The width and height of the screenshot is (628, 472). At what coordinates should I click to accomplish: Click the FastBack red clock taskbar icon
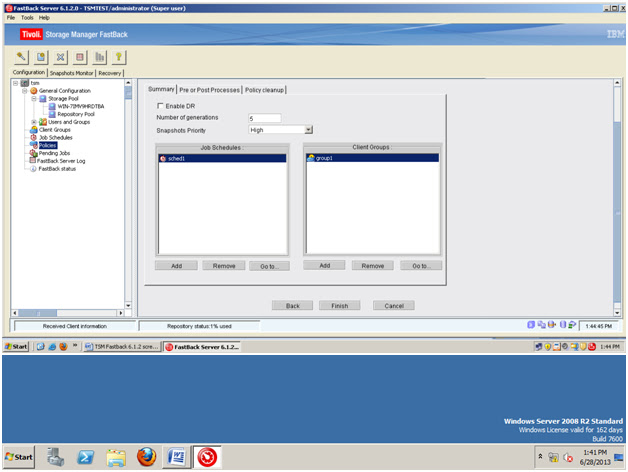coord(207,457)
